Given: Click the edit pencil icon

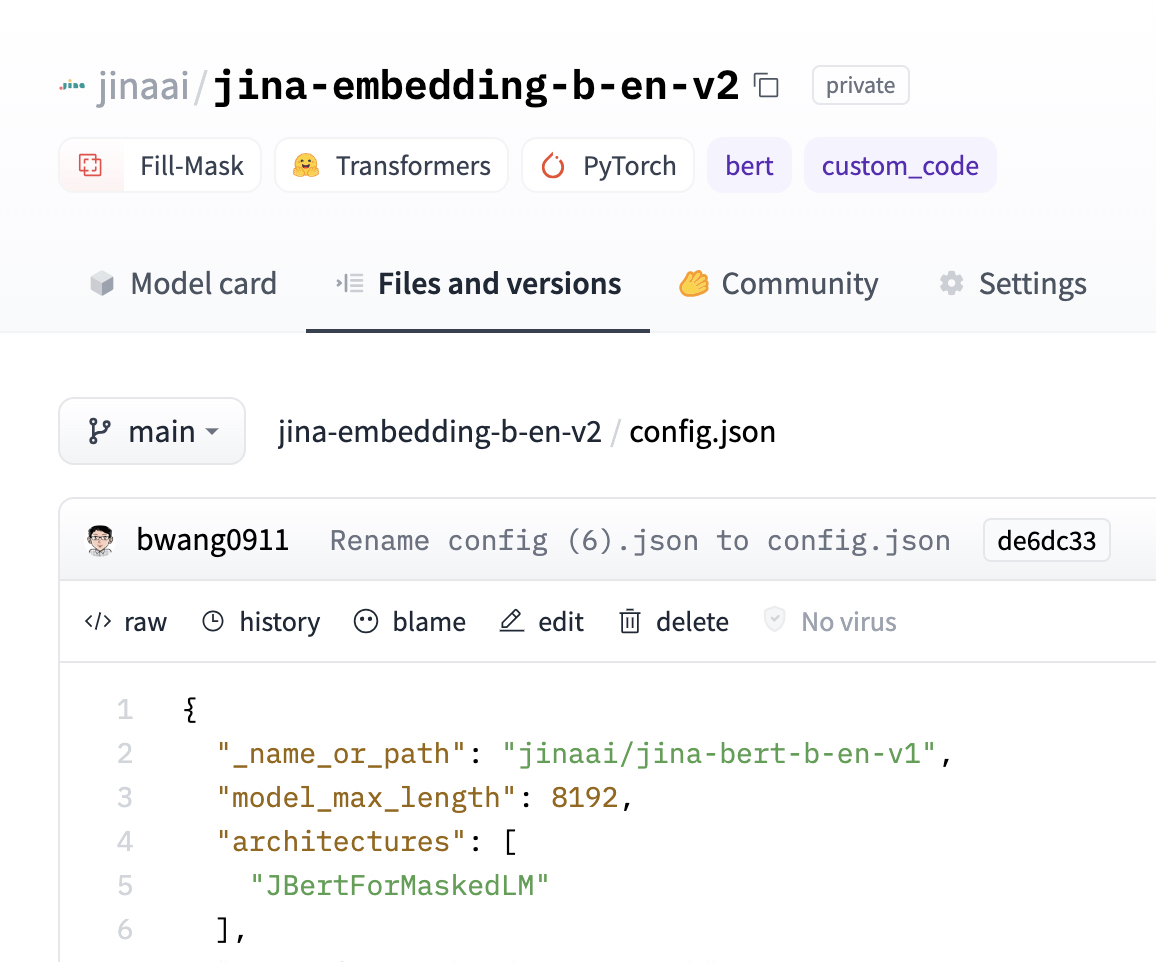Looking at the screenshot, I should coord(512,621).
